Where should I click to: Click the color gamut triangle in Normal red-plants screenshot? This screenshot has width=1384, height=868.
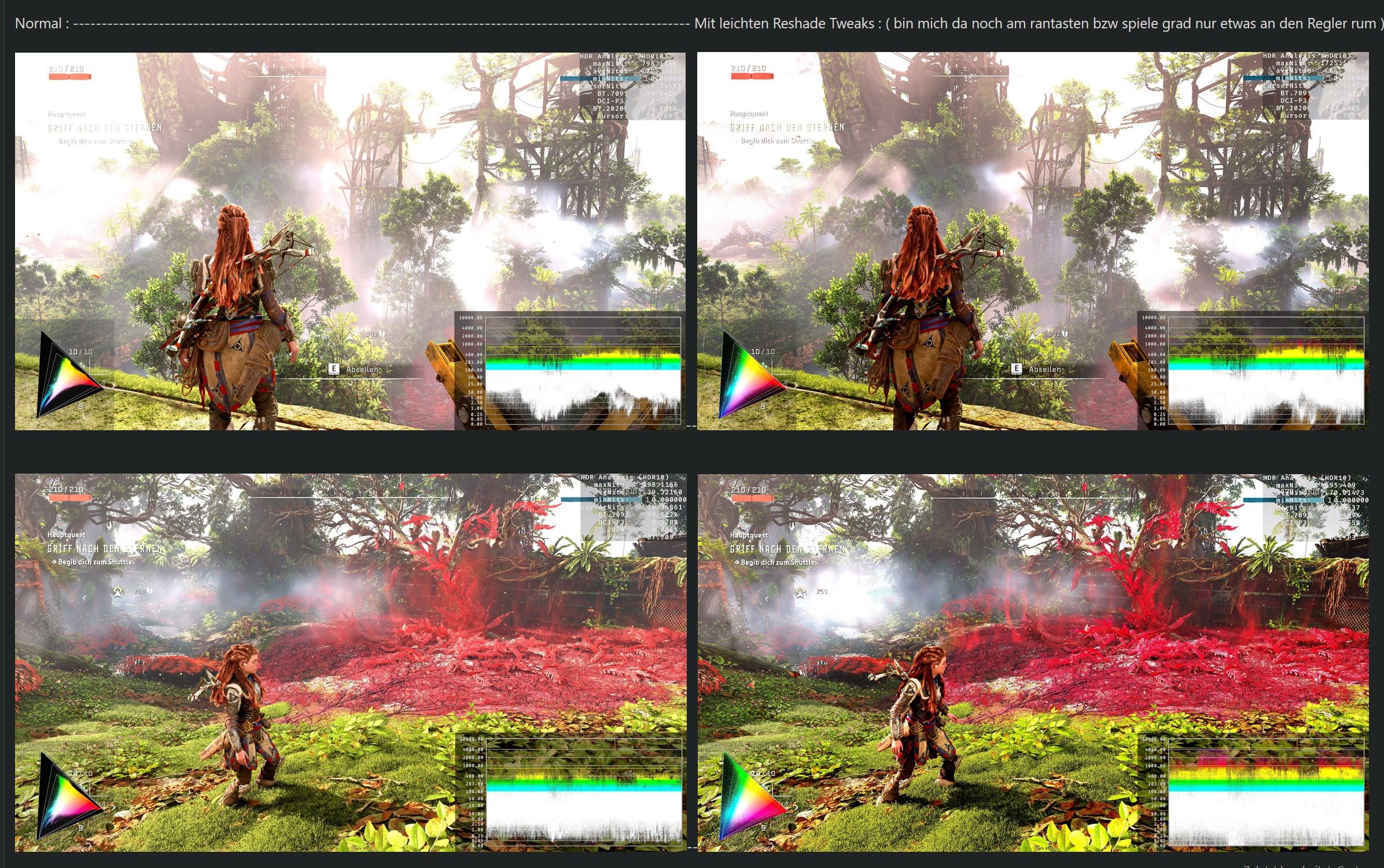69,796
